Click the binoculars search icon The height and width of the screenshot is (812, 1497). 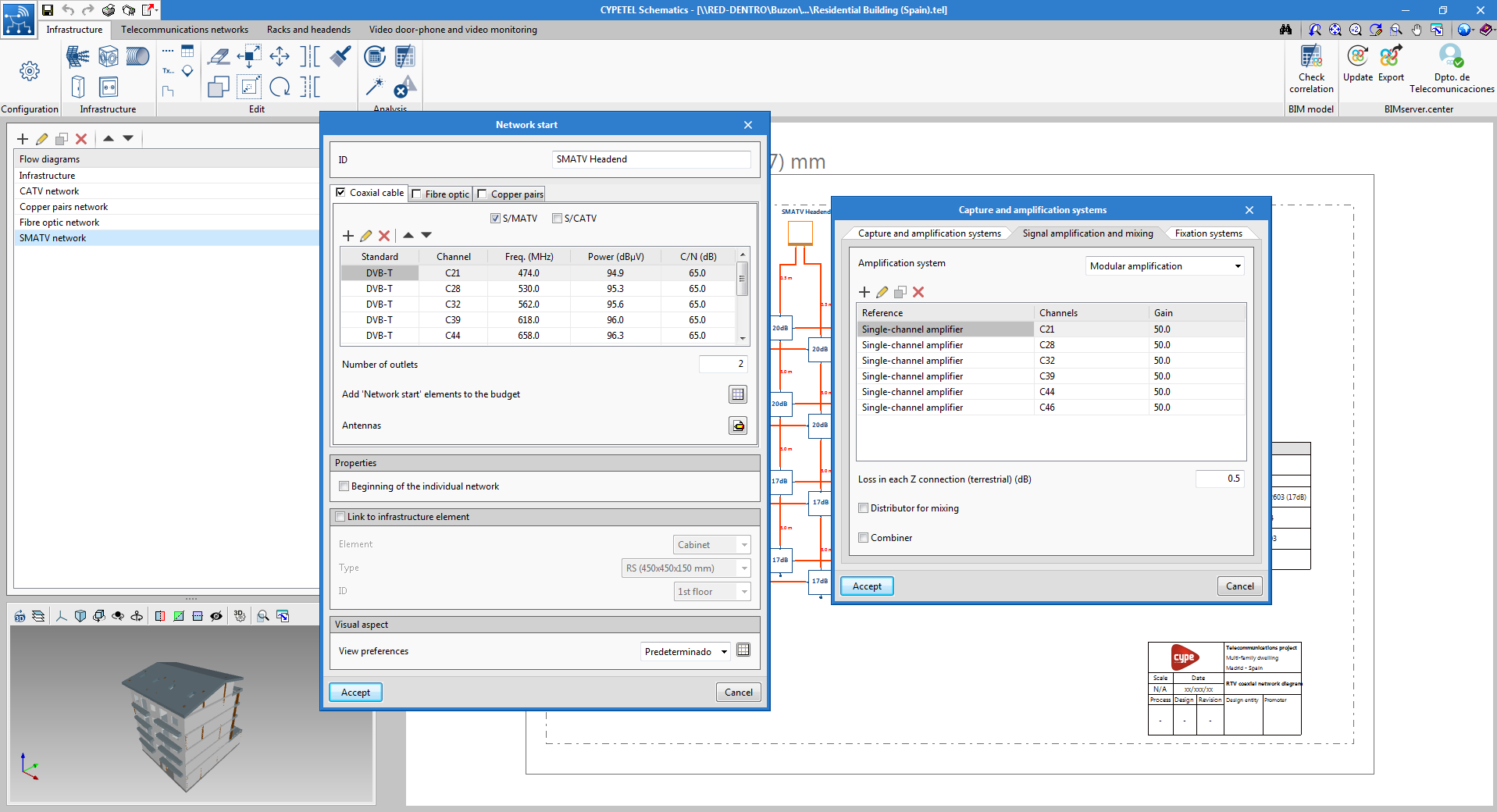[x=1285, y=30]
